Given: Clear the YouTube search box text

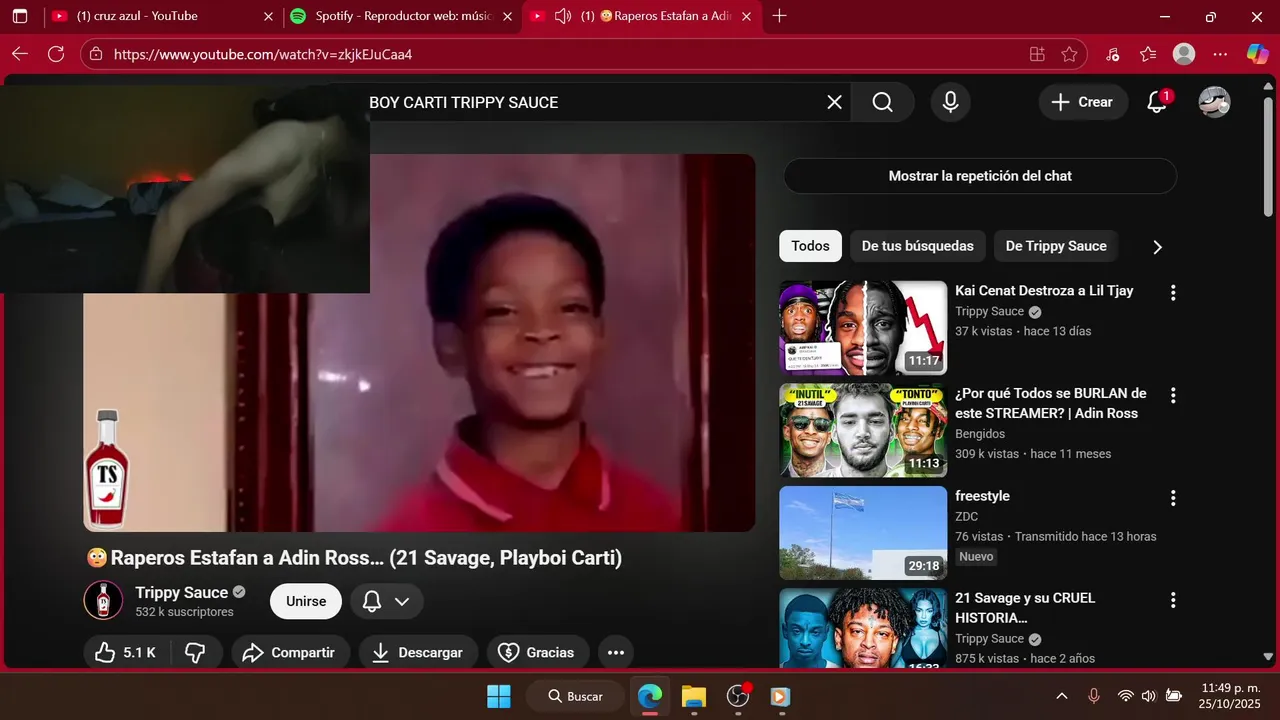Looking at the screenshot, I should [x=834, y=102].
